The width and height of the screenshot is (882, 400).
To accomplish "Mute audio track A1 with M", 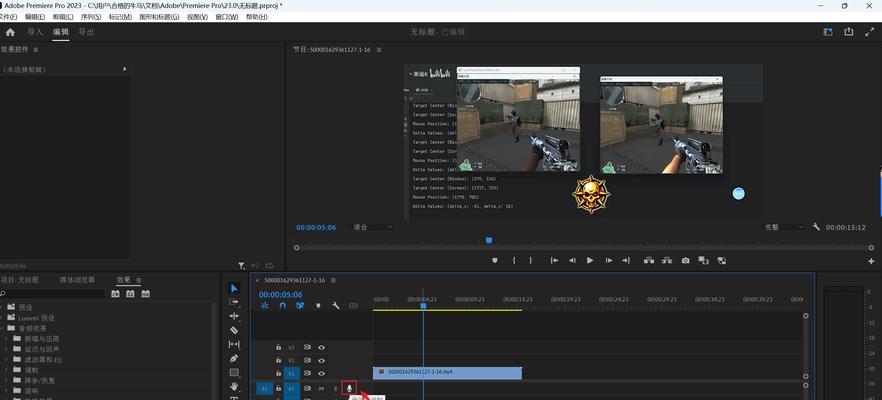I will tap(322, 388).
